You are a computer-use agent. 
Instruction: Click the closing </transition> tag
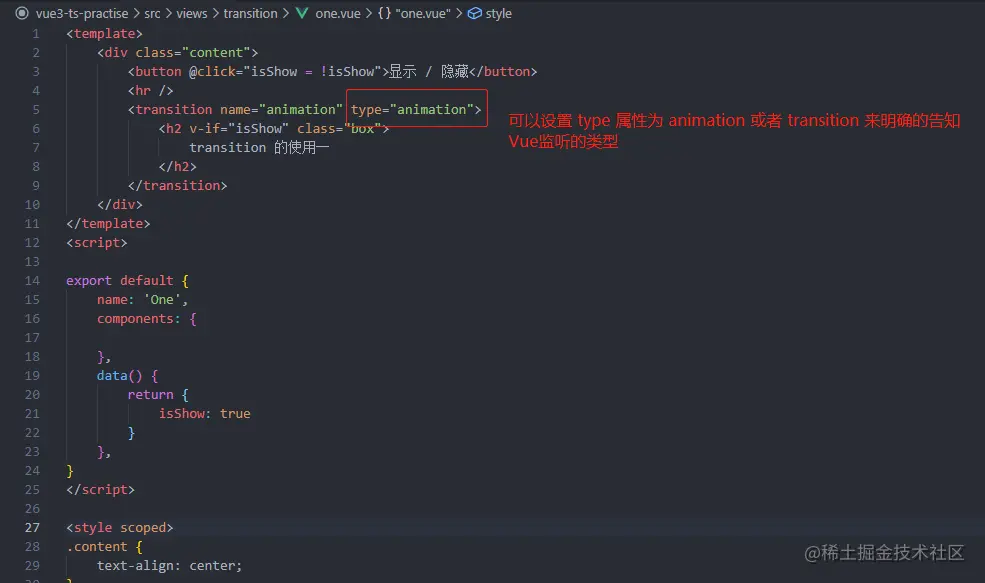(x=177, y=185)
